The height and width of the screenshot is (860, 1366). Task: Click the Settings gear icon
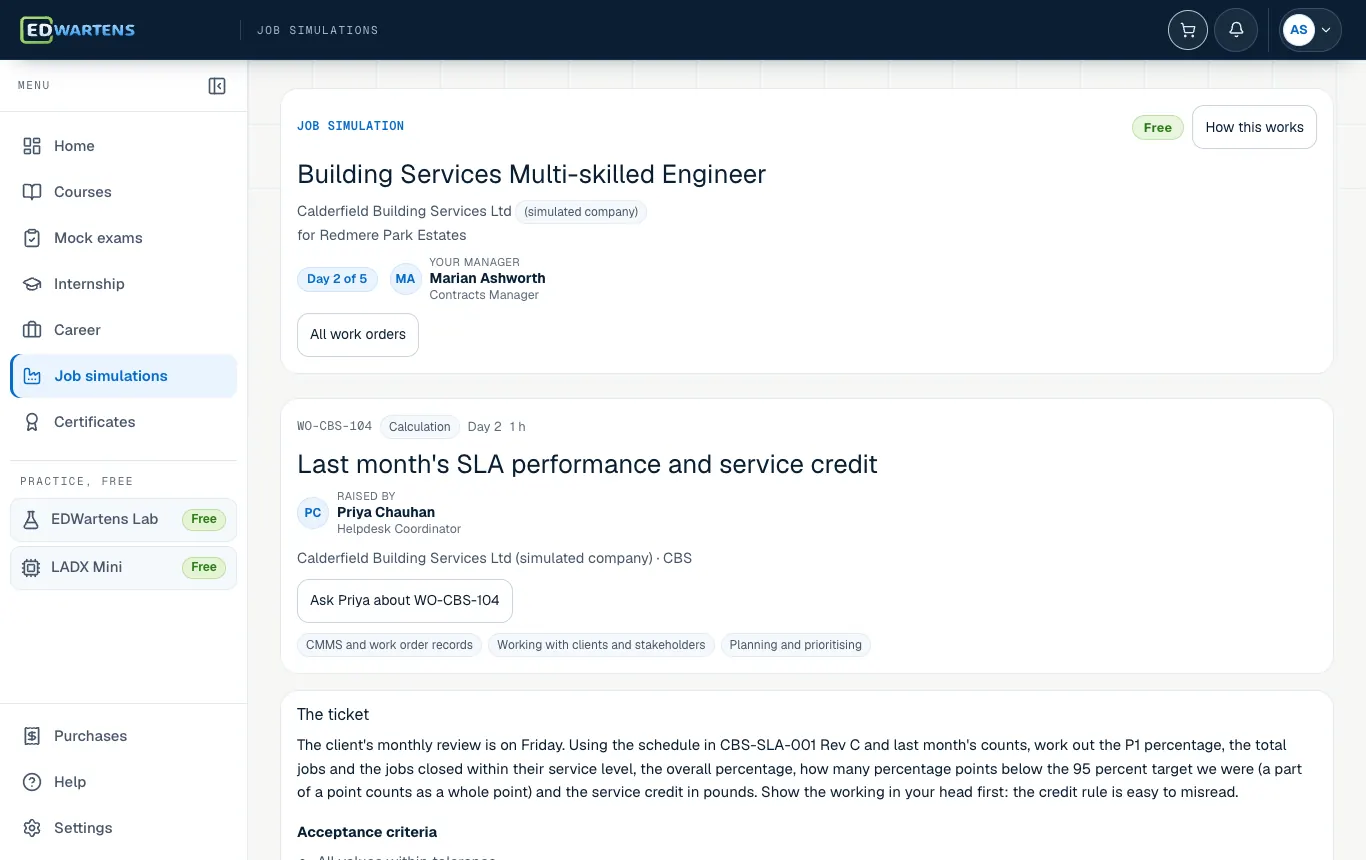(x=32, y=828)
